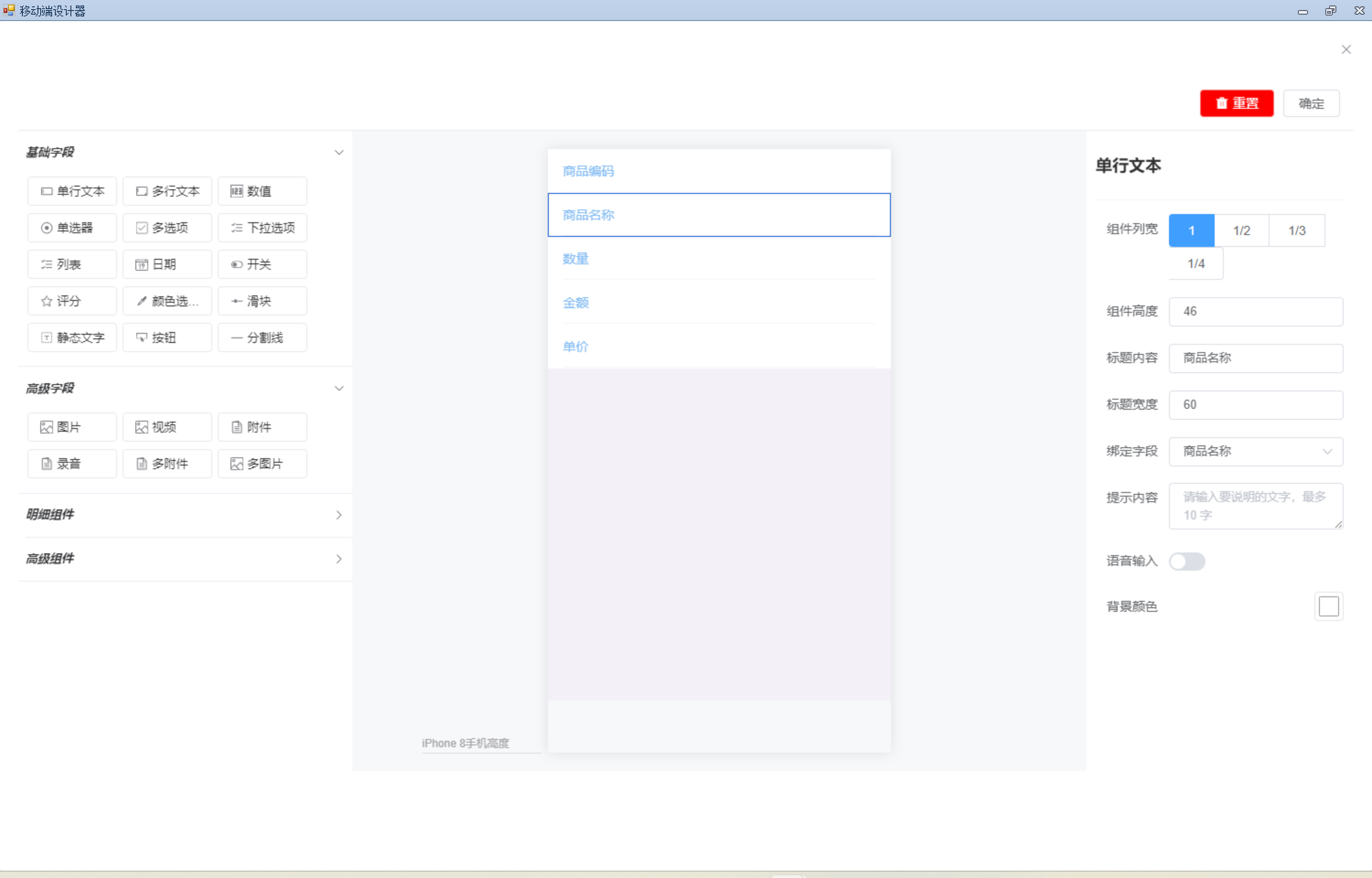Collapse the 基础字段 section
1372x878 pixels.
(x=338, y=152)
